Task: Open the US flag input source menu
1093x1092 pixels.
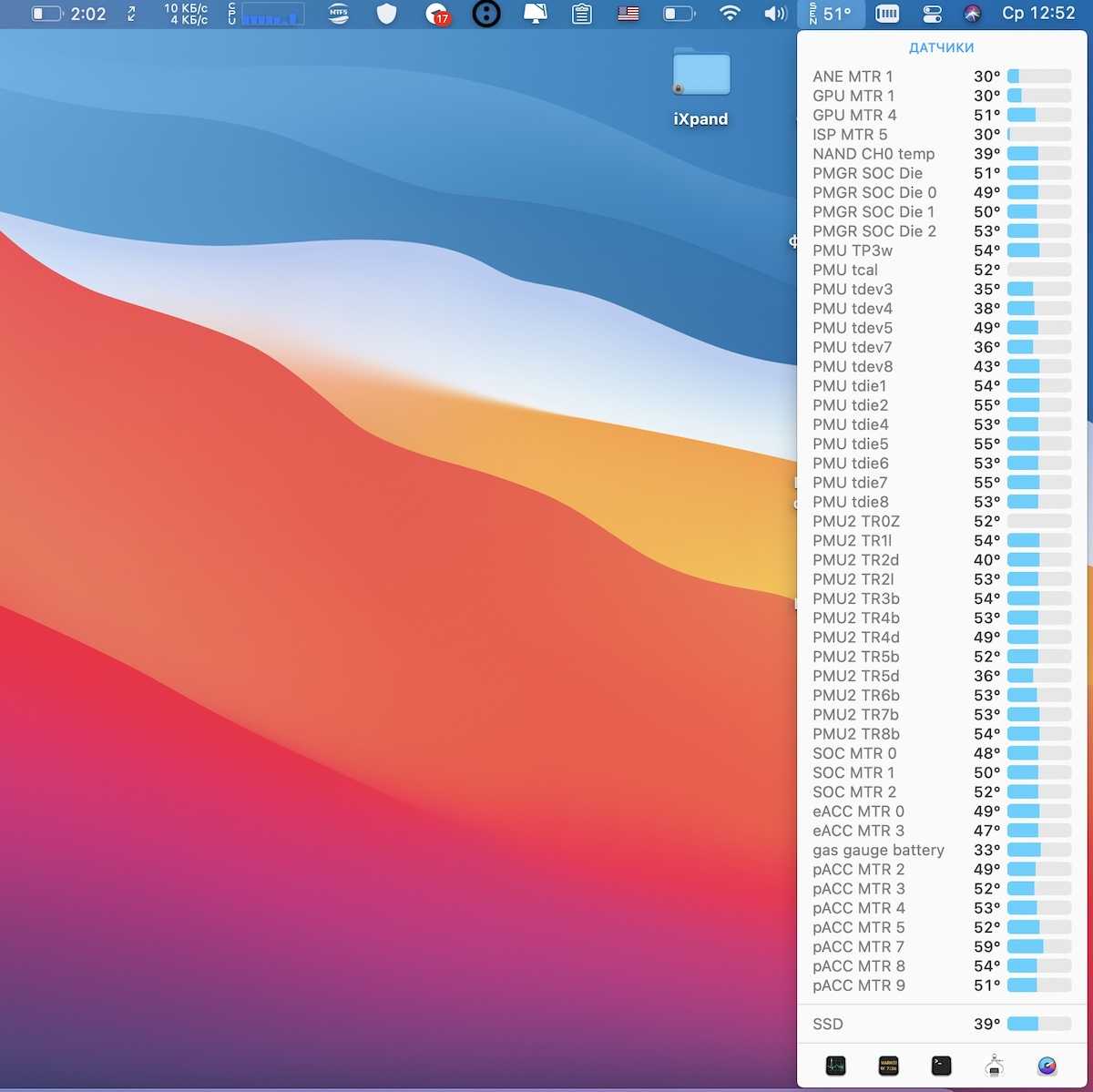Action: point(628,14)
